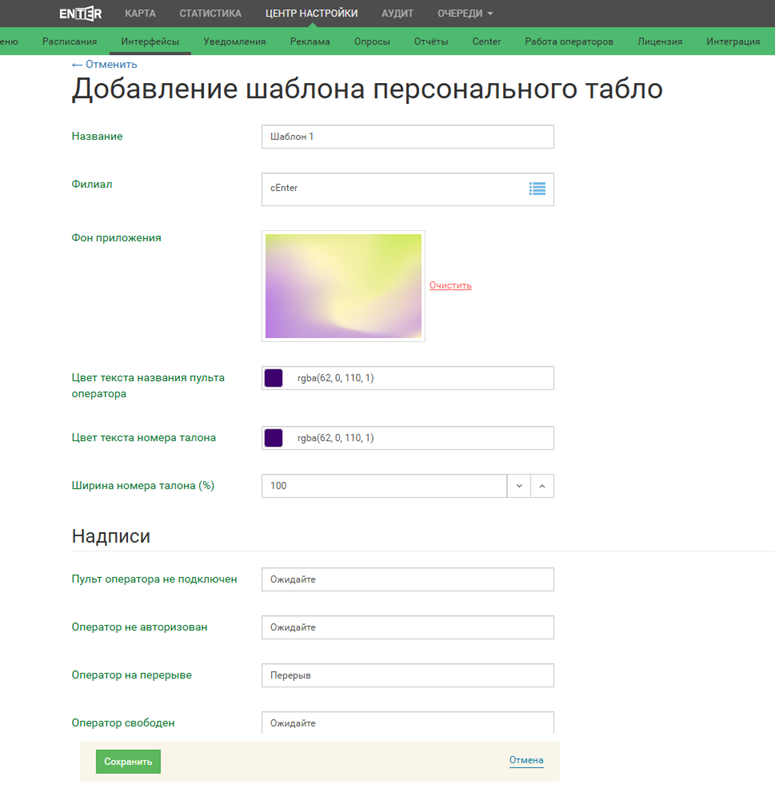The height and width of the screenshot is (788, 775).
Task: Click the Отменить back link
Action: pyautogui.click(x=97, y=64)
